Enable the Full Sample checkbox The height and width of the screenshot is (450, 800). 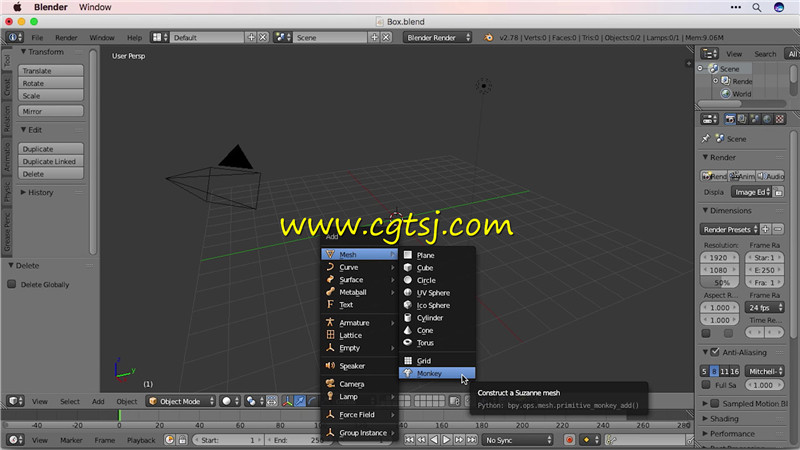pos(706,385)
